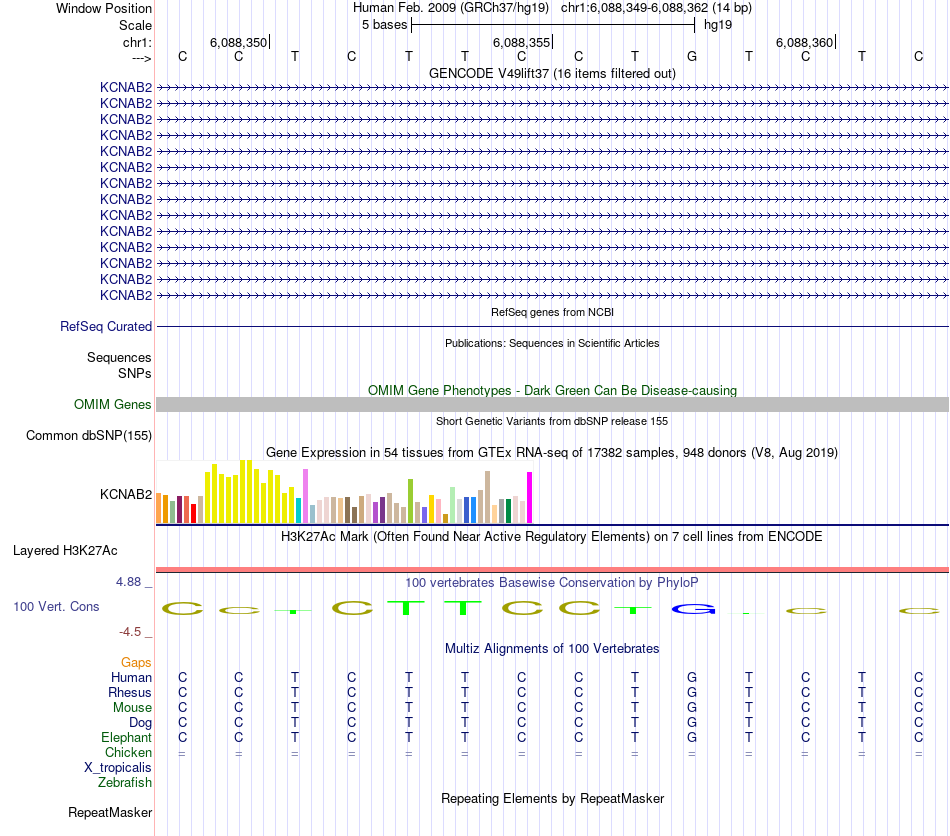Open the OMIM Gene Phenotypes track title
Image resolution: width=950 pixels, height=836 pixels.
pyautogui.click(x=552, y=391)
